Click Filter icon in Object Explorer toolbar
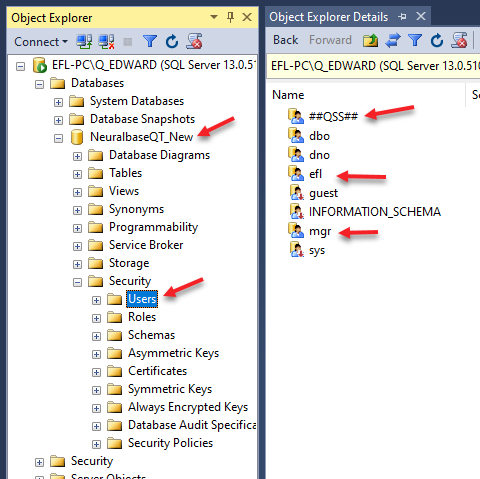The image size is (480, 479). [x=150, y=42]
